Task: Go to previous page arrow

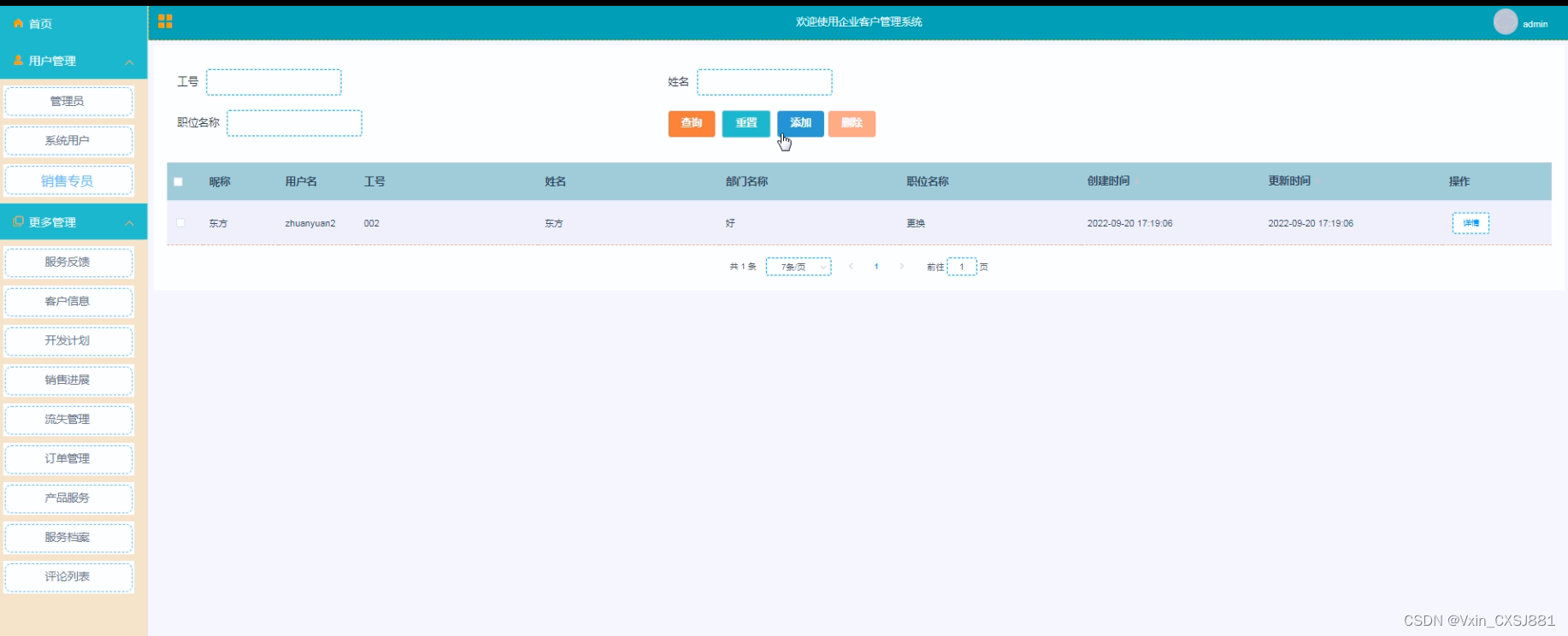Action: click(x=851, y=267)
